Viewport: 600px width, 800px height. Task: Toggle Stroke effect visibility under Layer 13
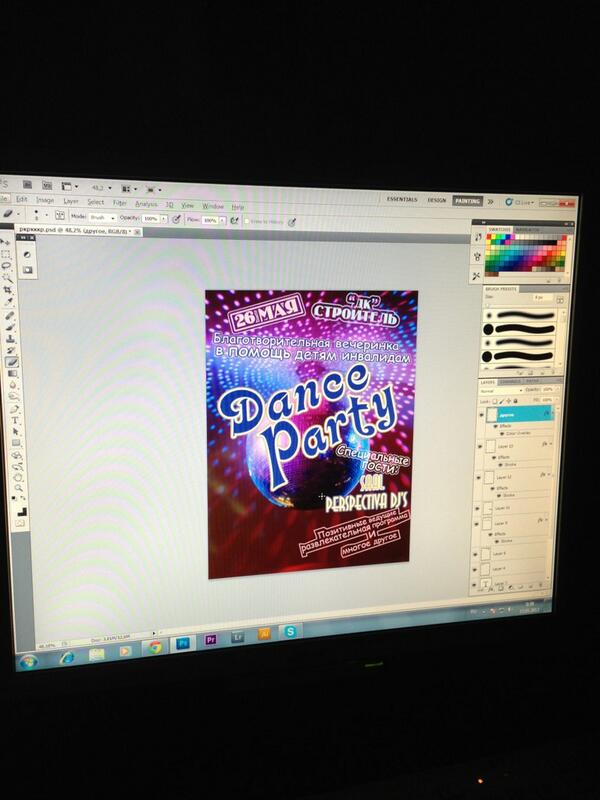[x=499, y=465]
